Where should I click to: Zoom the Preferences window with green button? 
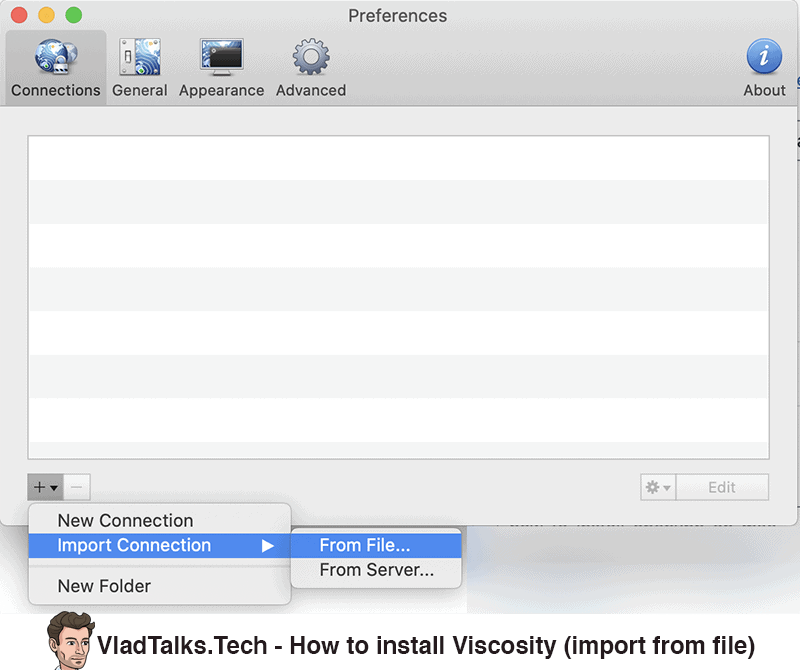74,15
